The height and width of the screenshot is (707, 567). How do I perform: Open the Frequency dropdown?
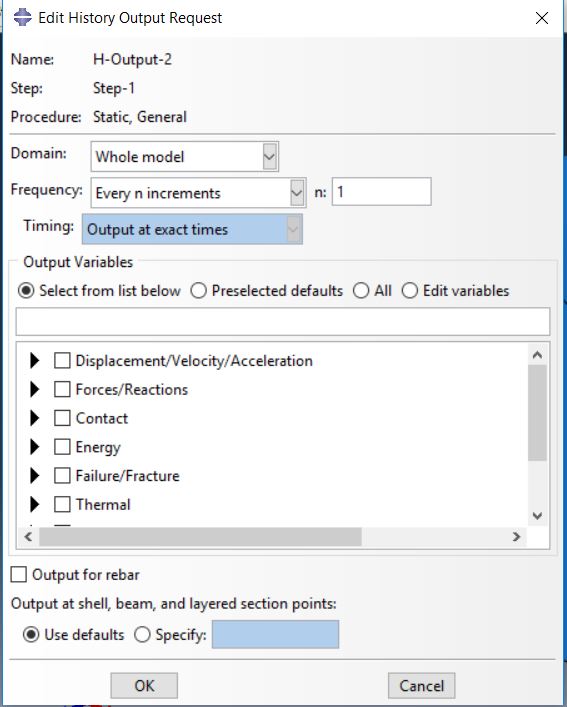198,193
